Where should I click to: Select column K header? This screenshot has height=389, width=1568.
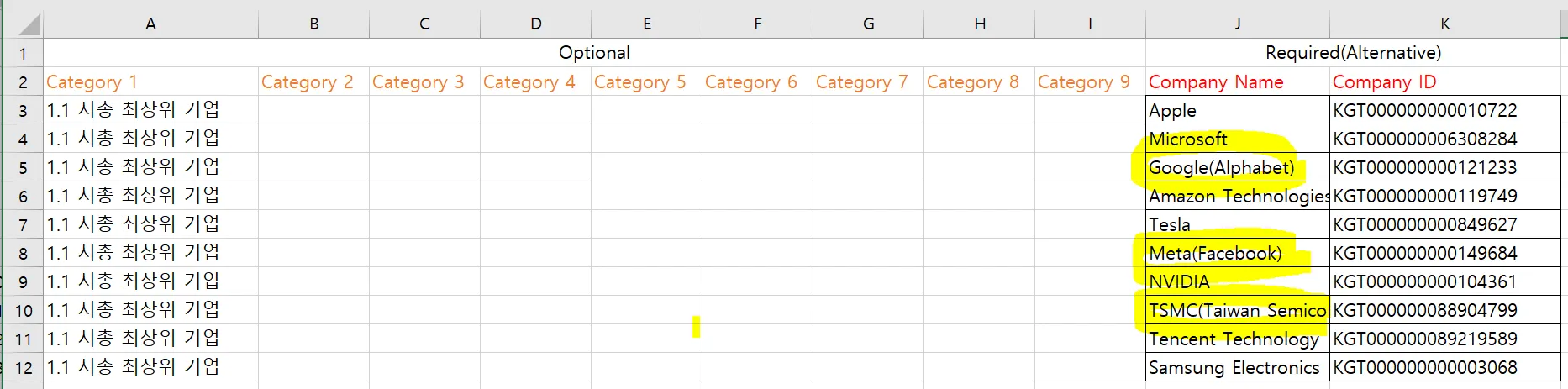pyautogui.click(x=1444, y=24)
